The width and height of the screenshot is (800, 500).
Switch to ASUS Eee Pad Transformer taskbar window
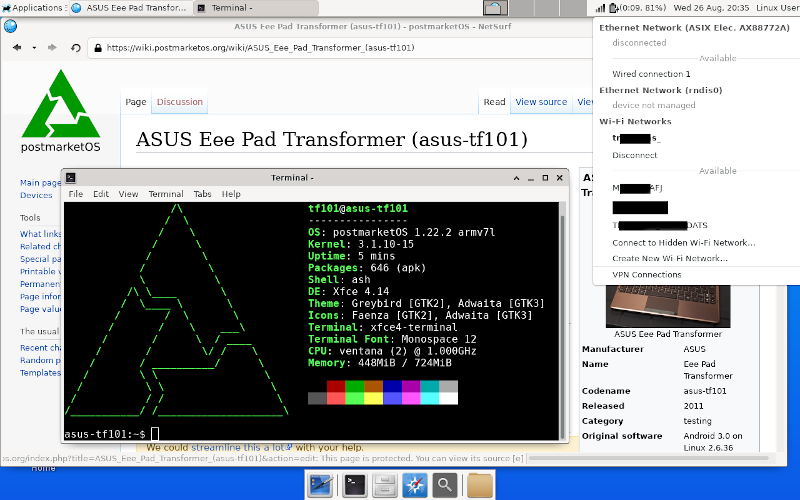point(130,8)
